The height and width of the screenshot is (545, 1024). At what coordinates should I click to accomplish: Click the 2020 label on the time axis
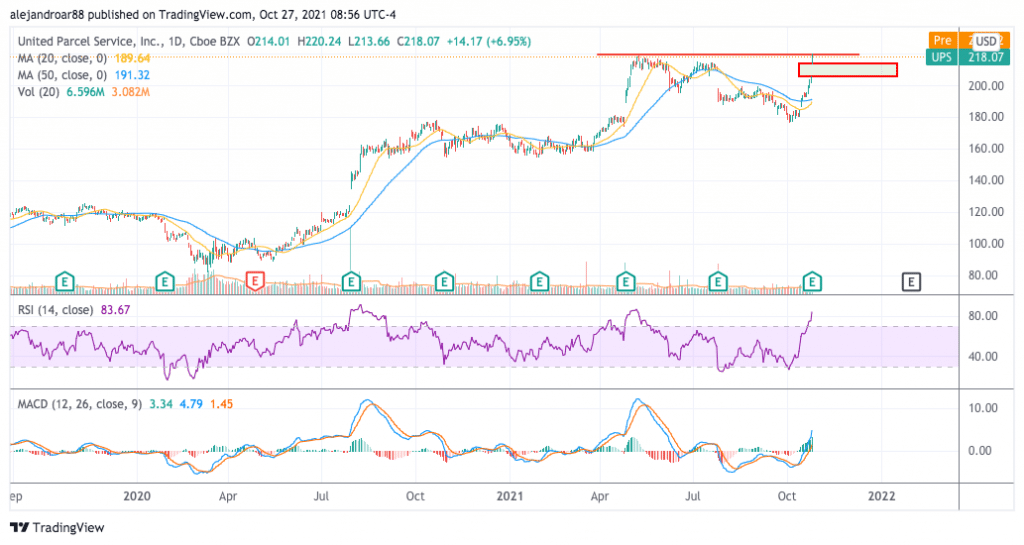click(136, 496)
